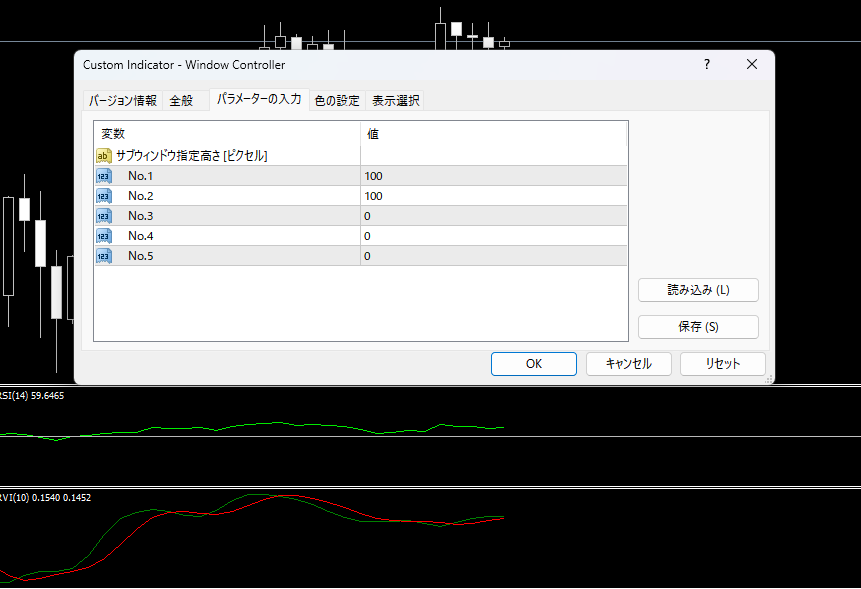Click the No.3 variable name
Image resolution: width=861 pixels, height=589 pixels.
click(141, 216)
